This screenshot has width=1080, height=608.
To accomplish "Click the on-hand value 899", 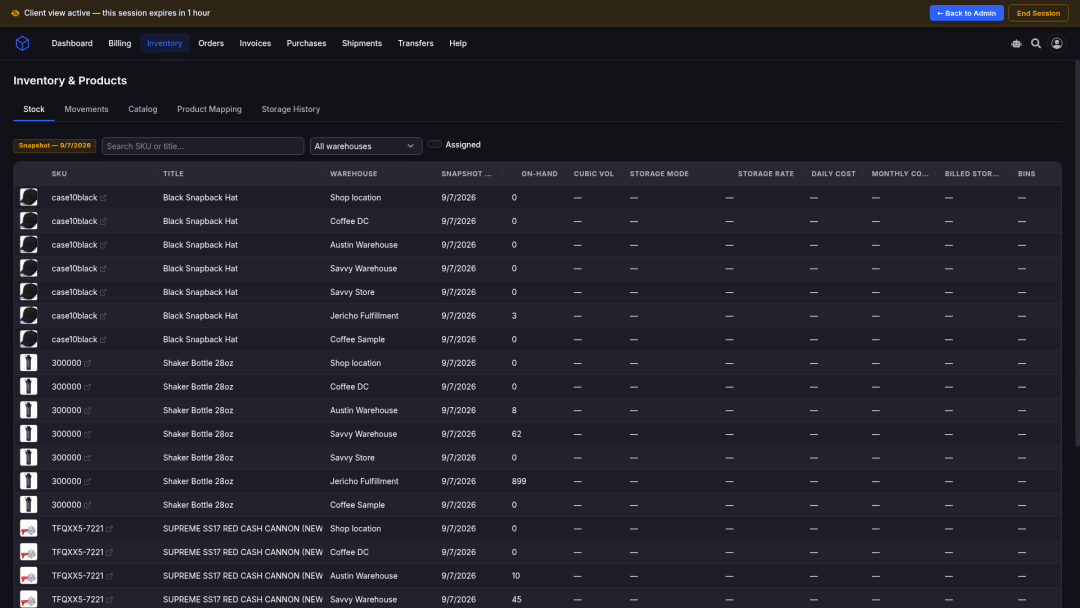I will tap(519, 481).
